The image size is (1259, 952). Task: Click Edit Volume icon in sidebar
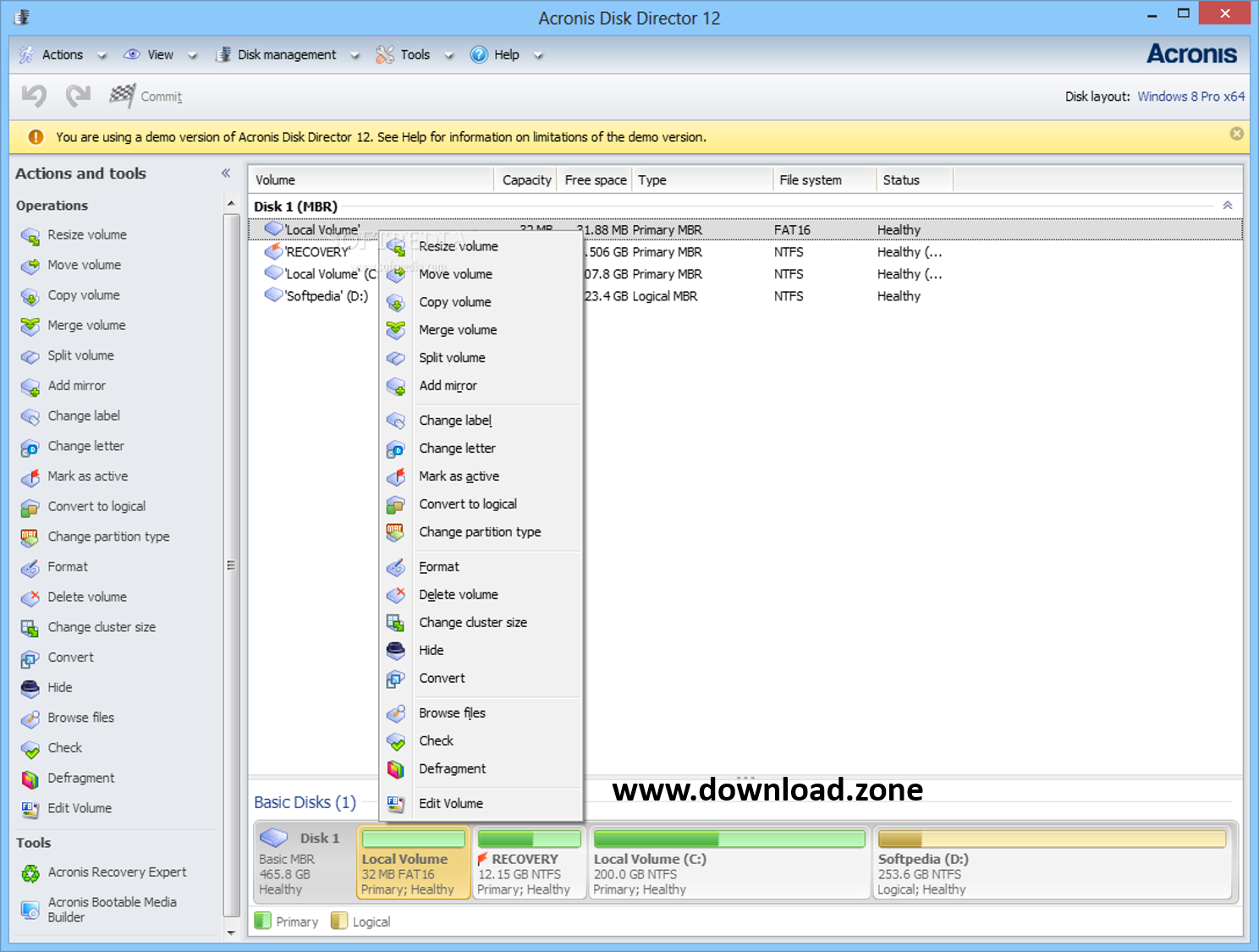(30, 809)
